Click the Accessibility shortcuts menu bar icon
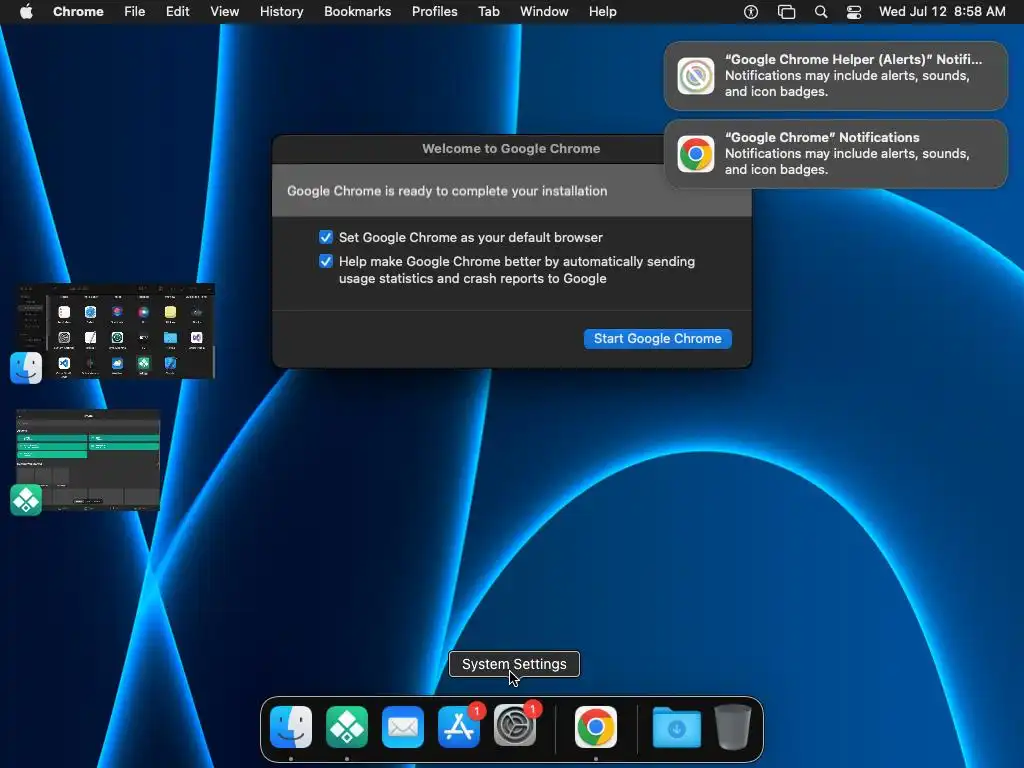1024x768 pixels. 751,12
